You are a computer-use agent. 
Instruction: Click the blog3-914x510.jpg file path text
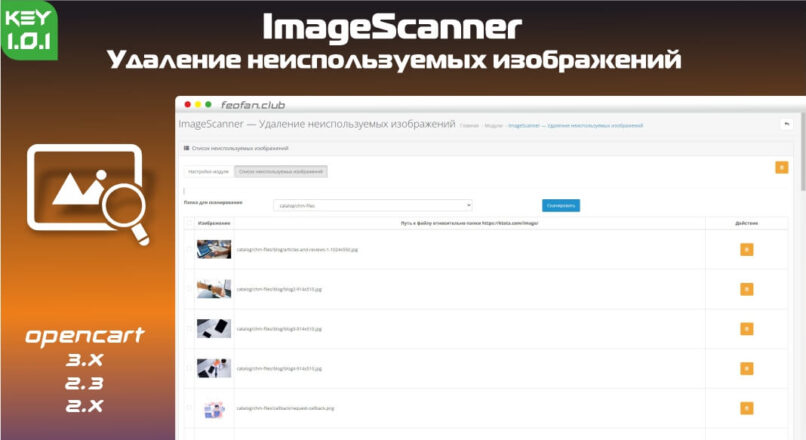tap(279, 329)
